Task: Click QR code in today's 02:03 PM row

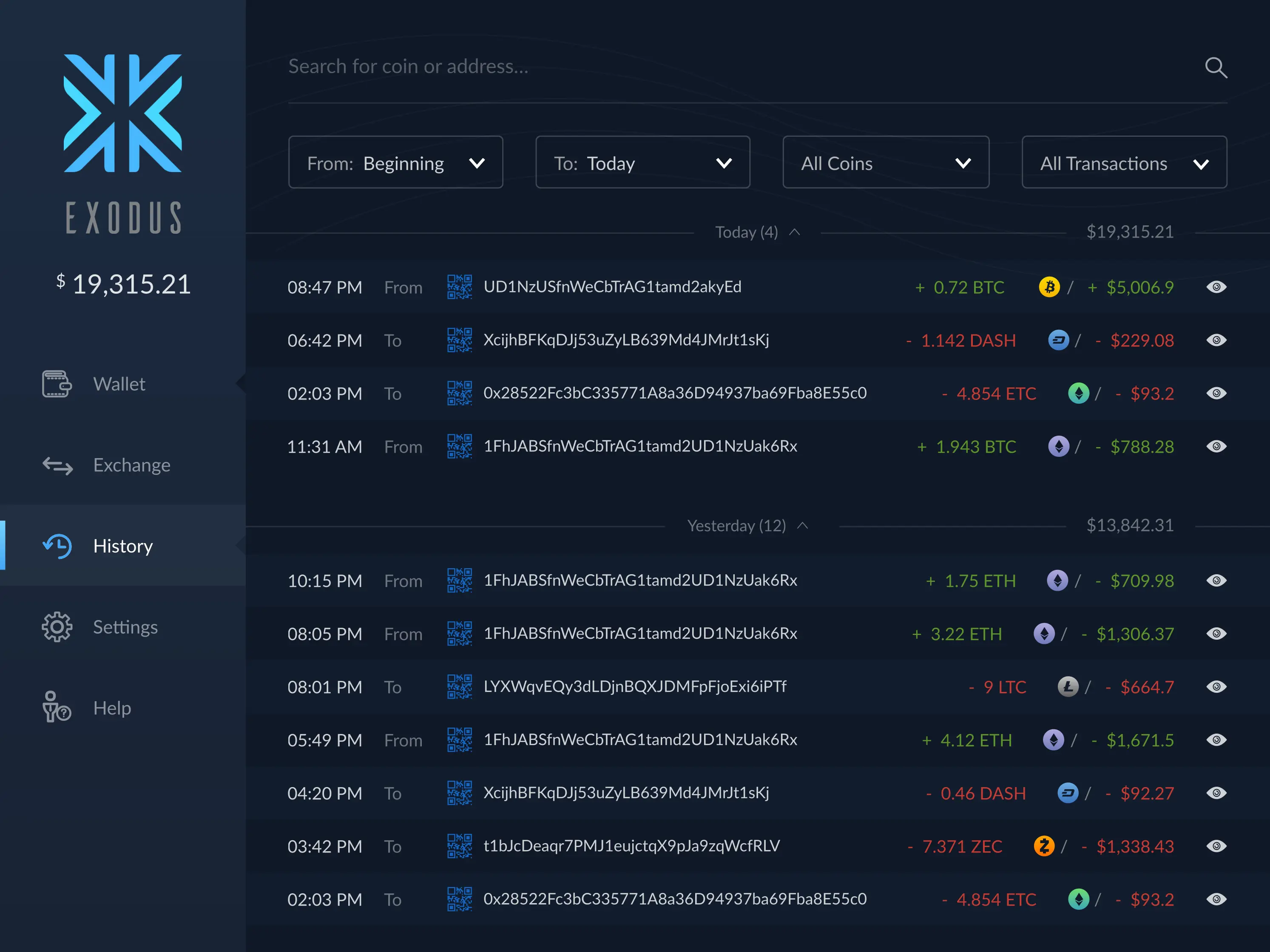Action: point(459,393)
